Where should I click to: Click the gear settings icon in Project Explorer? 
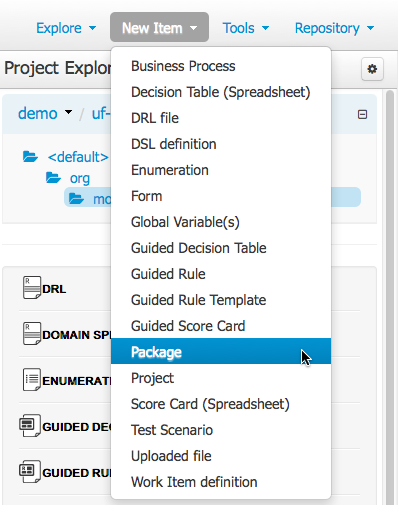372,69
